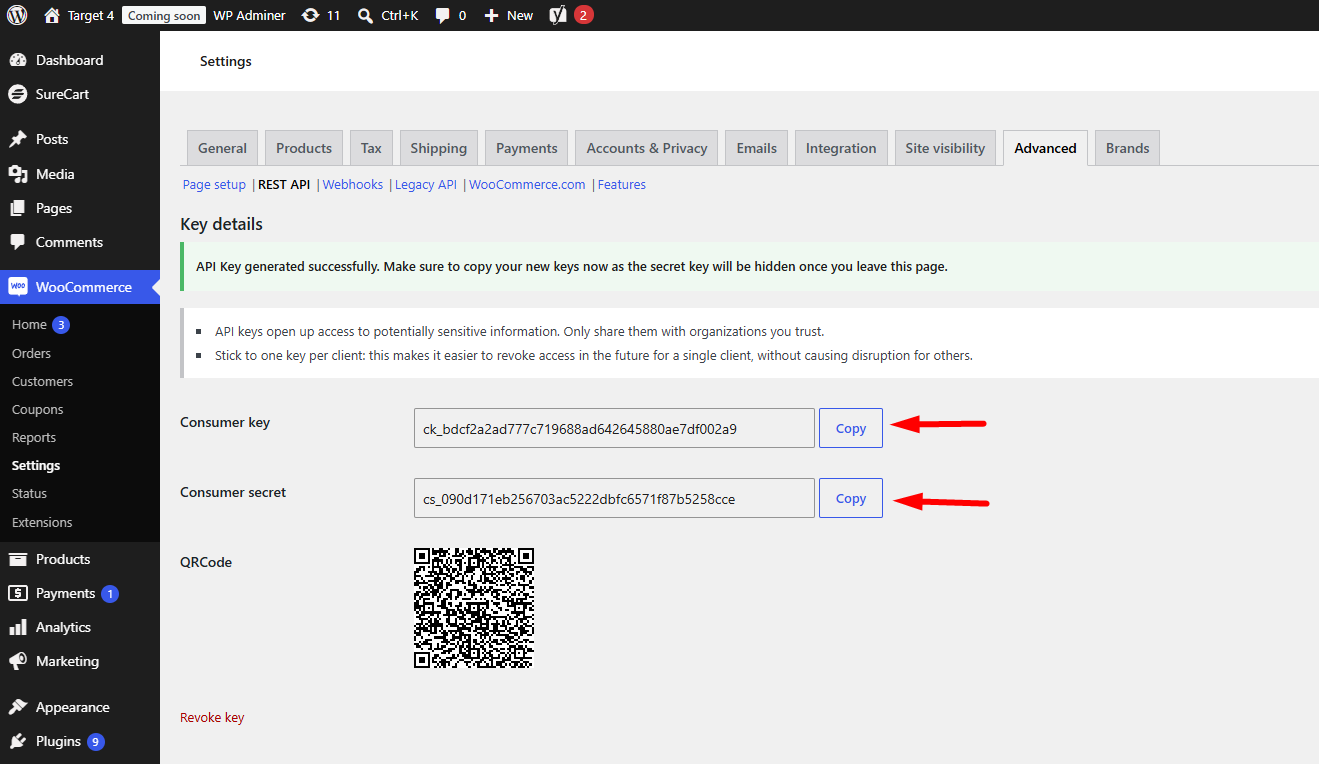Click the QR code image
Viewport: 1319px width, 764px height.
[474, 607]
